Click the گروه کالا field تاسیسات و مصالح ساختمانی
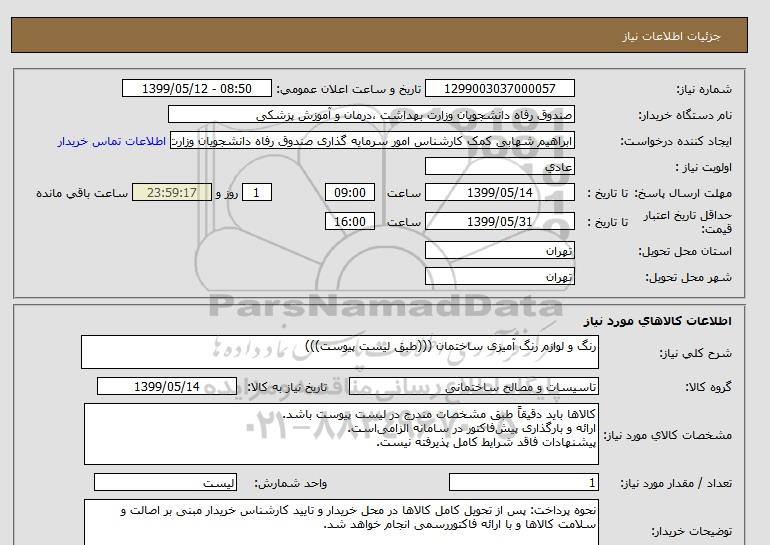The width and height of the screenshot is (770, 545). click(x=473, y=387)
